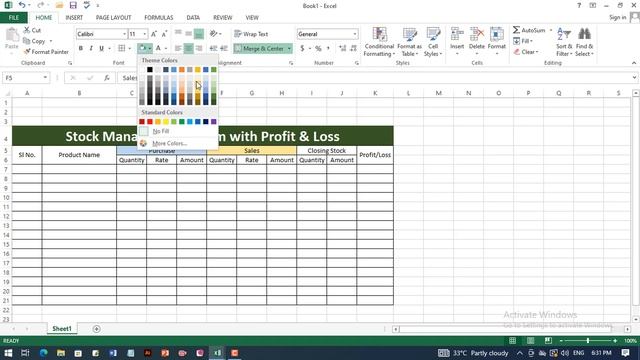Viewport: 640px width, 360px height.
Task: Open the General number format dropdown
Action: point(355,34)
